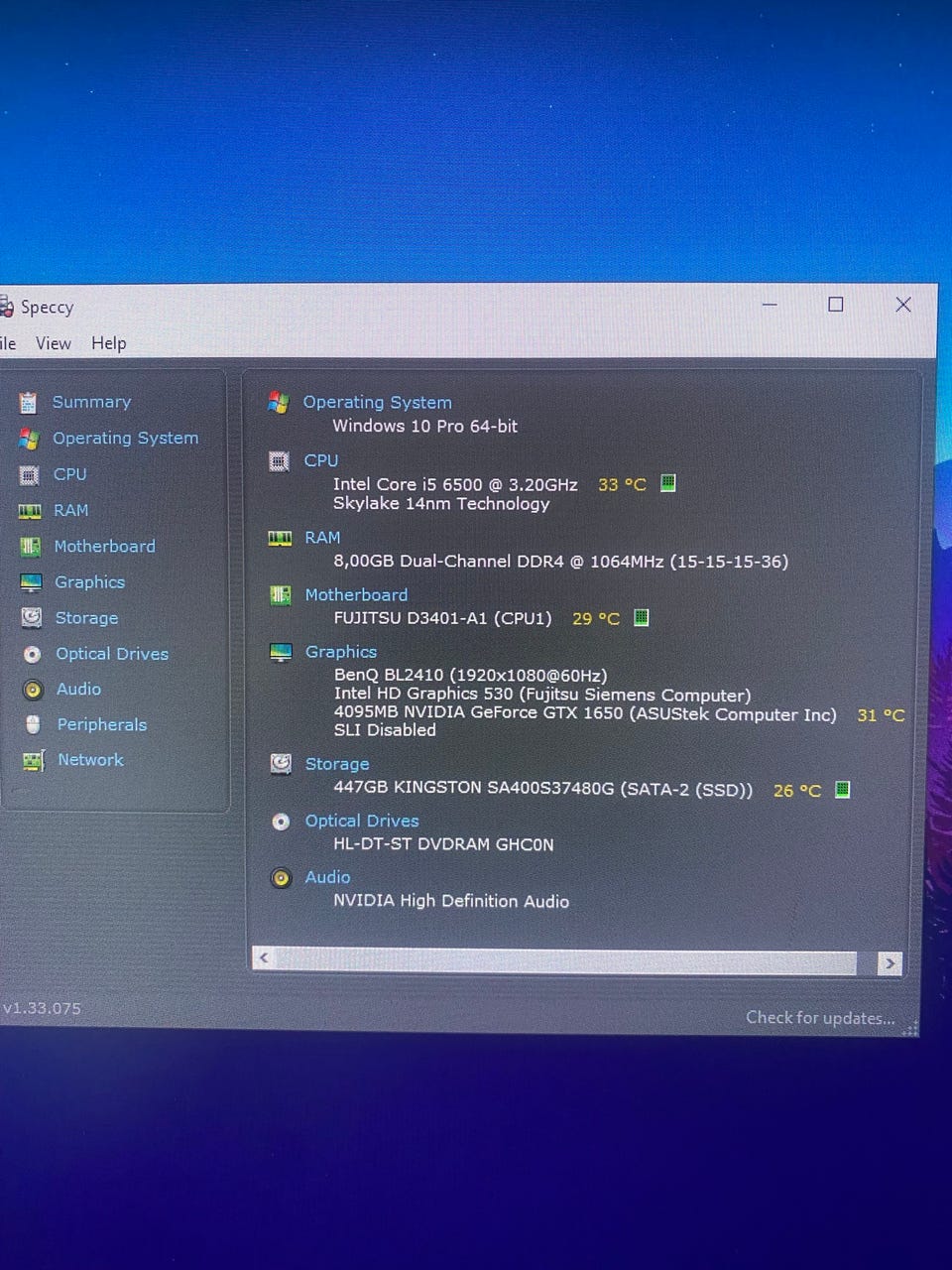Click the Audio speaker icon in summary panel
Image resolution: width=952 pixels, height=1270 pixels.
pos(282,878)
